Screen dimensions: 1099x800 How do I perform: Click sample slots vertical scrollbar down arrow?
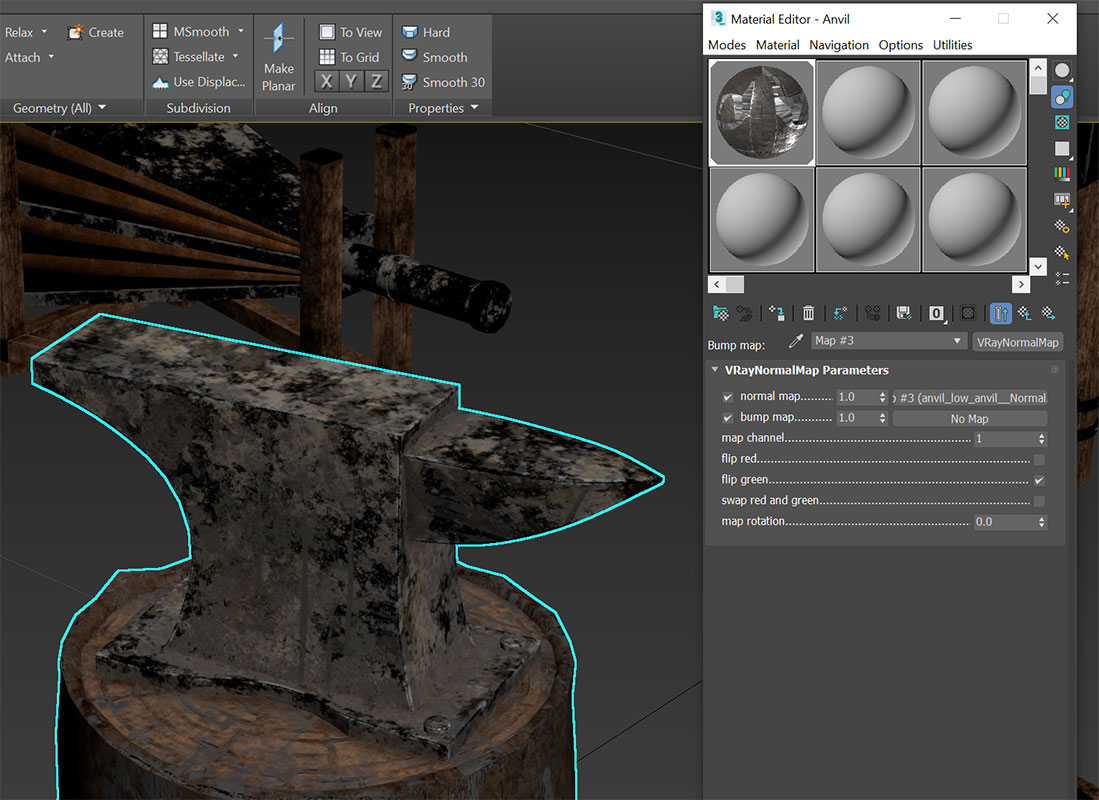(1038, 266)
